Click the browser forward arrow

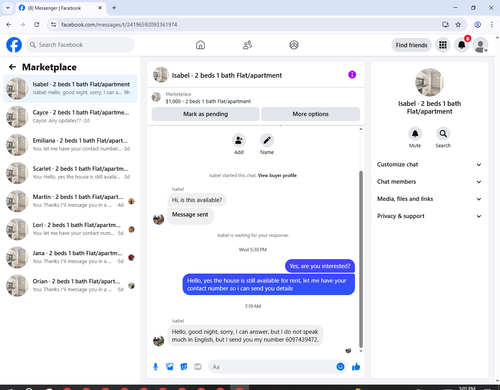23,24
